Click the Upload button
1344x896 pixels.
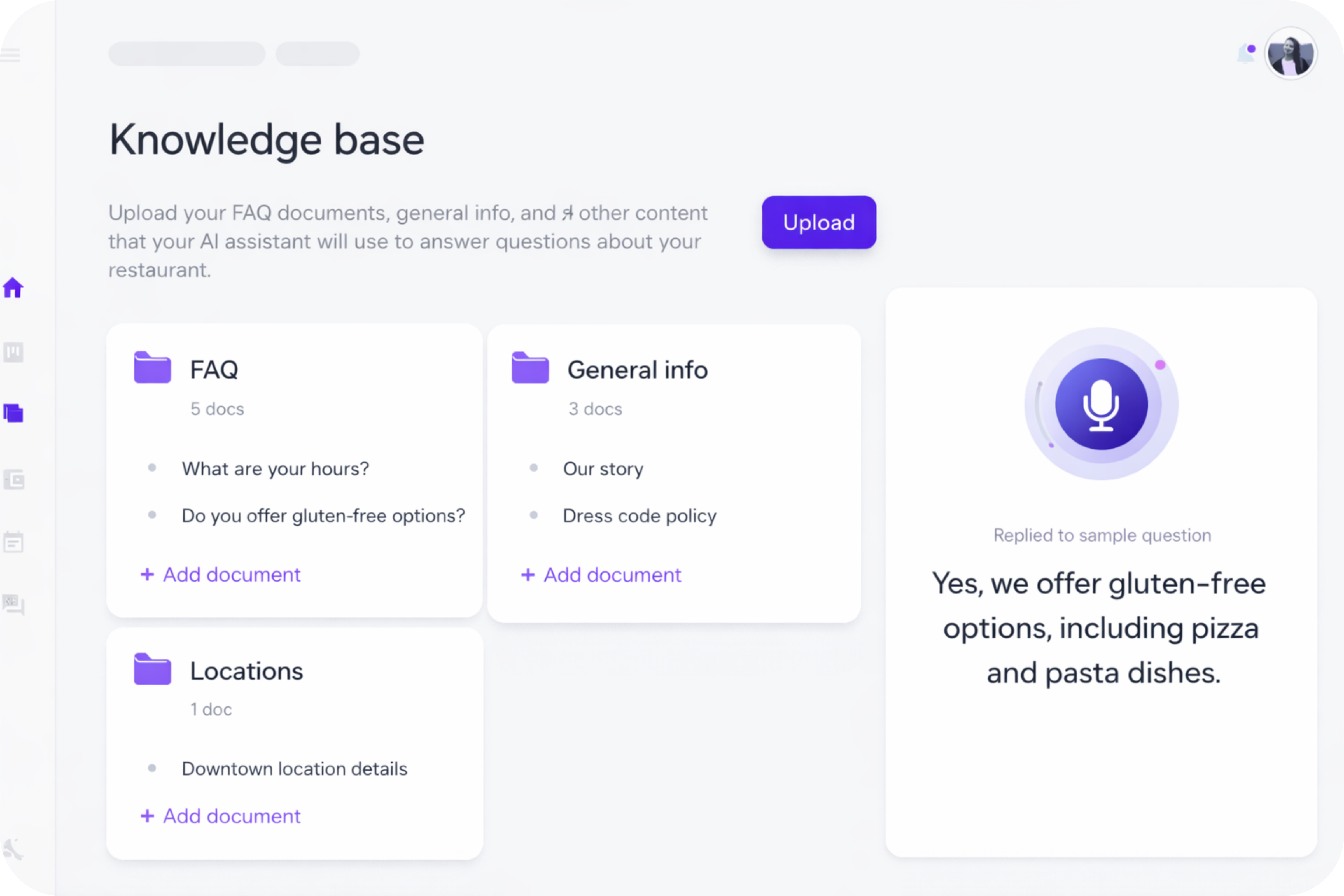pos(818,222)
